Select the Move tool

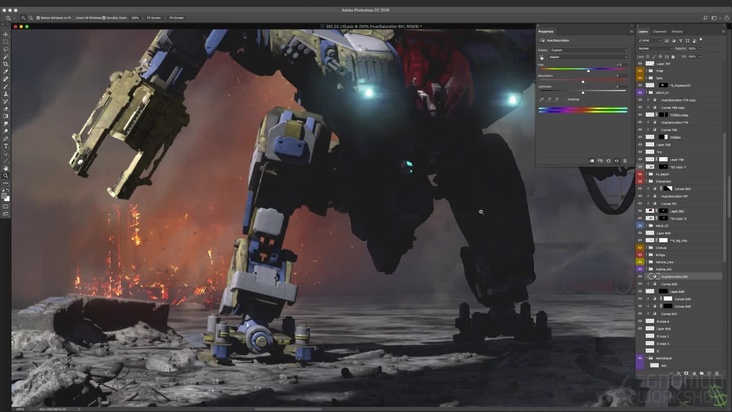pyautogui.click(x=6, y=35)
